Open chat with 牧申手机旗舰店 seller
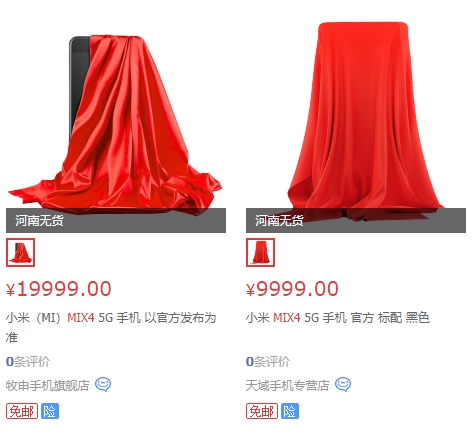The width and height of the screenshot is (476, 441). pos(103,385)
